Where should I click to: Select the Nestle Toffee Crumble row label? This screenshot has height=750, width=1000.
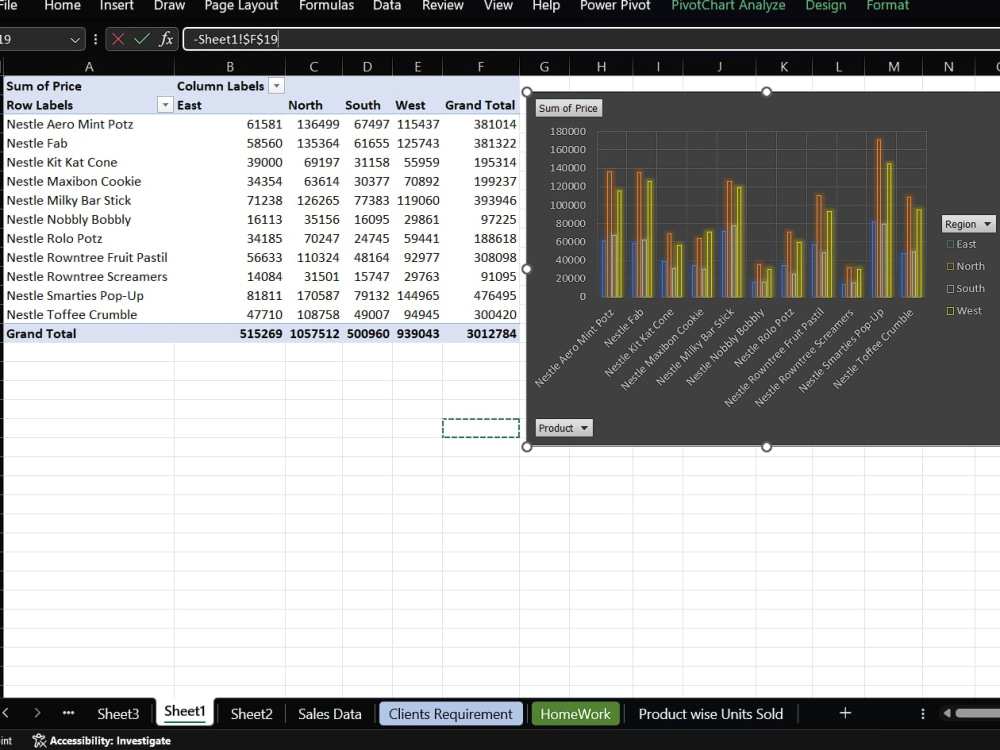(x=89, y=314)
